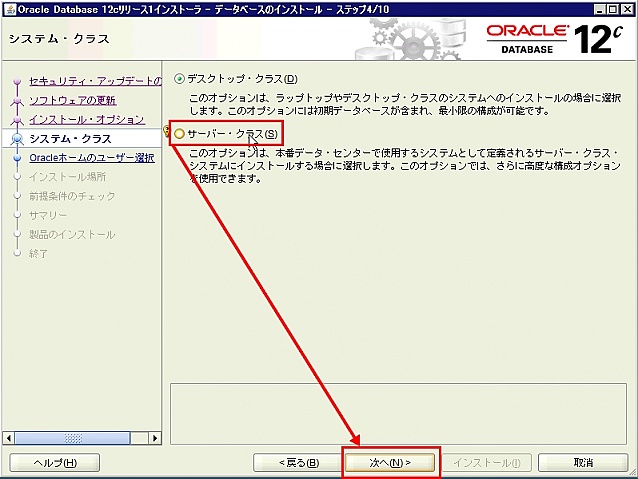Click the 戻る(B) button
638x479 pixels.
[299, 463]
